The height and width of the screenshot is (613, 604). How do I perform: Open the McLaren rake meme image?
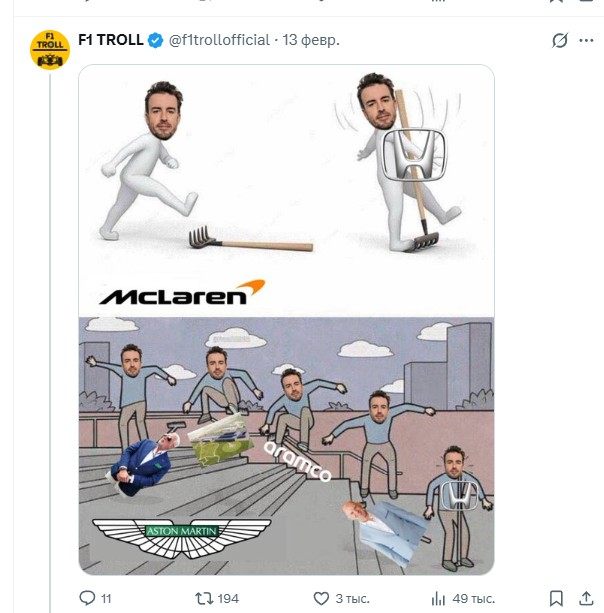click(x=286, y=190)
